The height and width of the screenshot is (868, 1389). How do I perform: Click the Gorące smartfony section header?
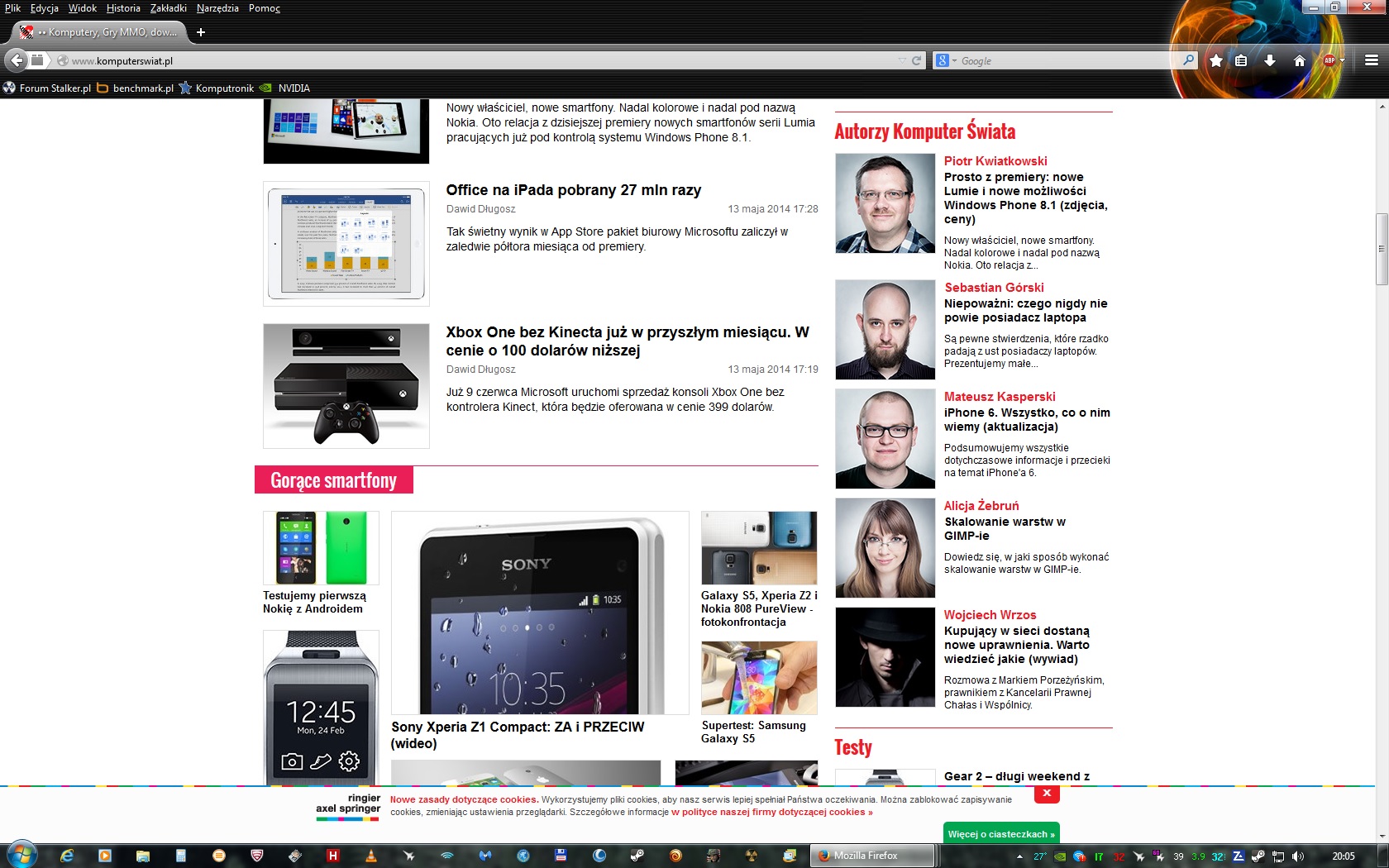(x=334, y=480)
